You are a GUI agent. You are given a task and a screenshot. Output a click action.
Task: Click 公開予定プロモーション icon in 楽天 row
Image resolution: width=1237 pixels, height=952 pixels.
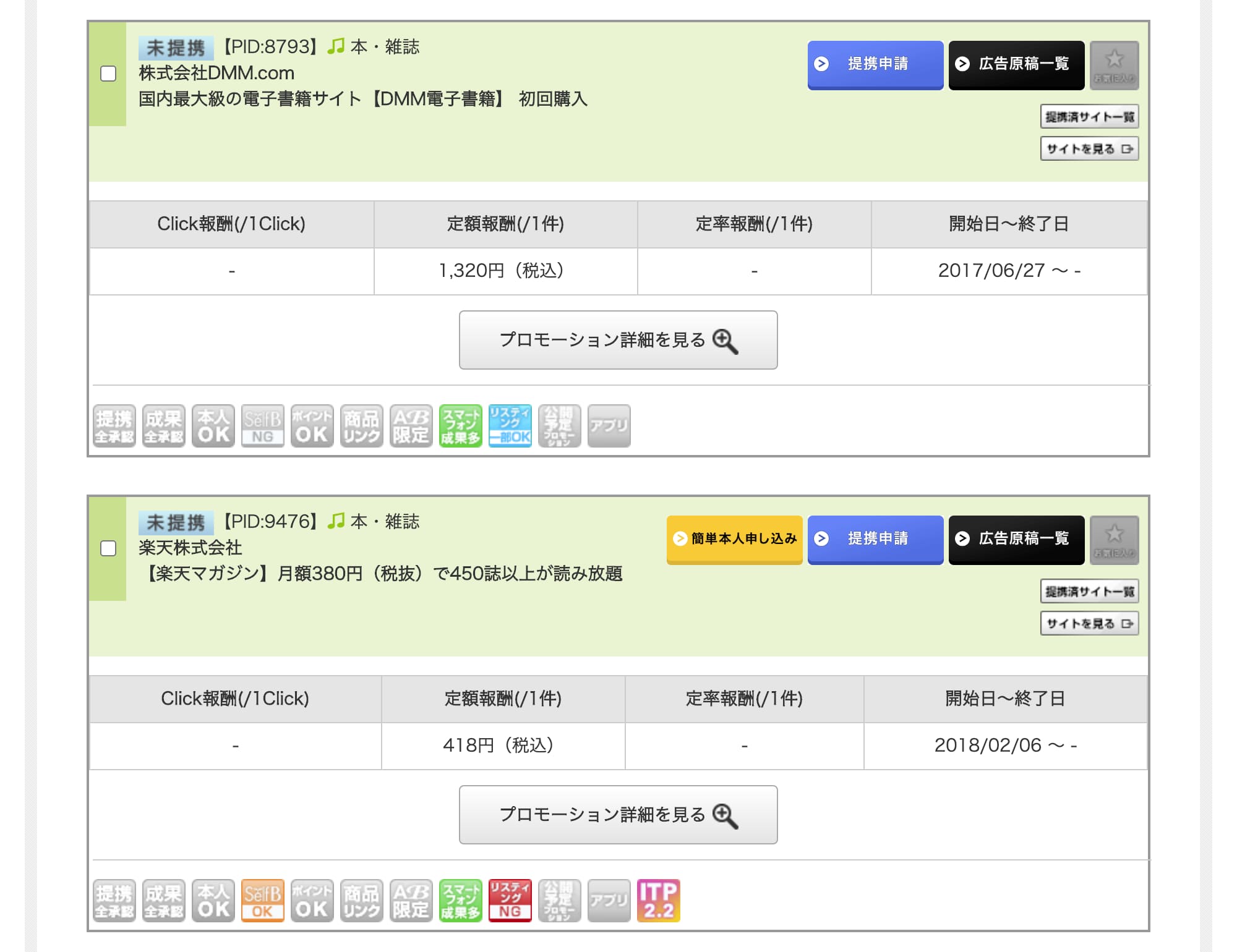[560, 901]
